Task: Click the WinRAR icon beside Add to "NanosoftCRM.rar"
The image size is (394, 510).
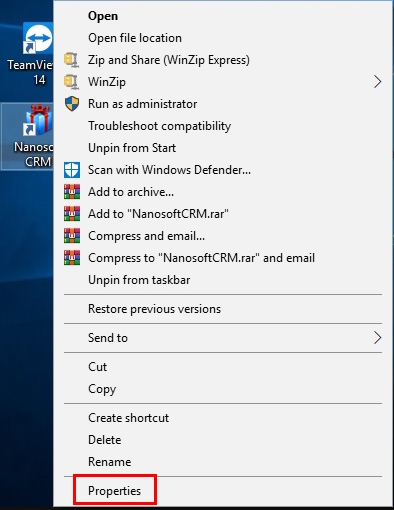Action: (72, 214)
